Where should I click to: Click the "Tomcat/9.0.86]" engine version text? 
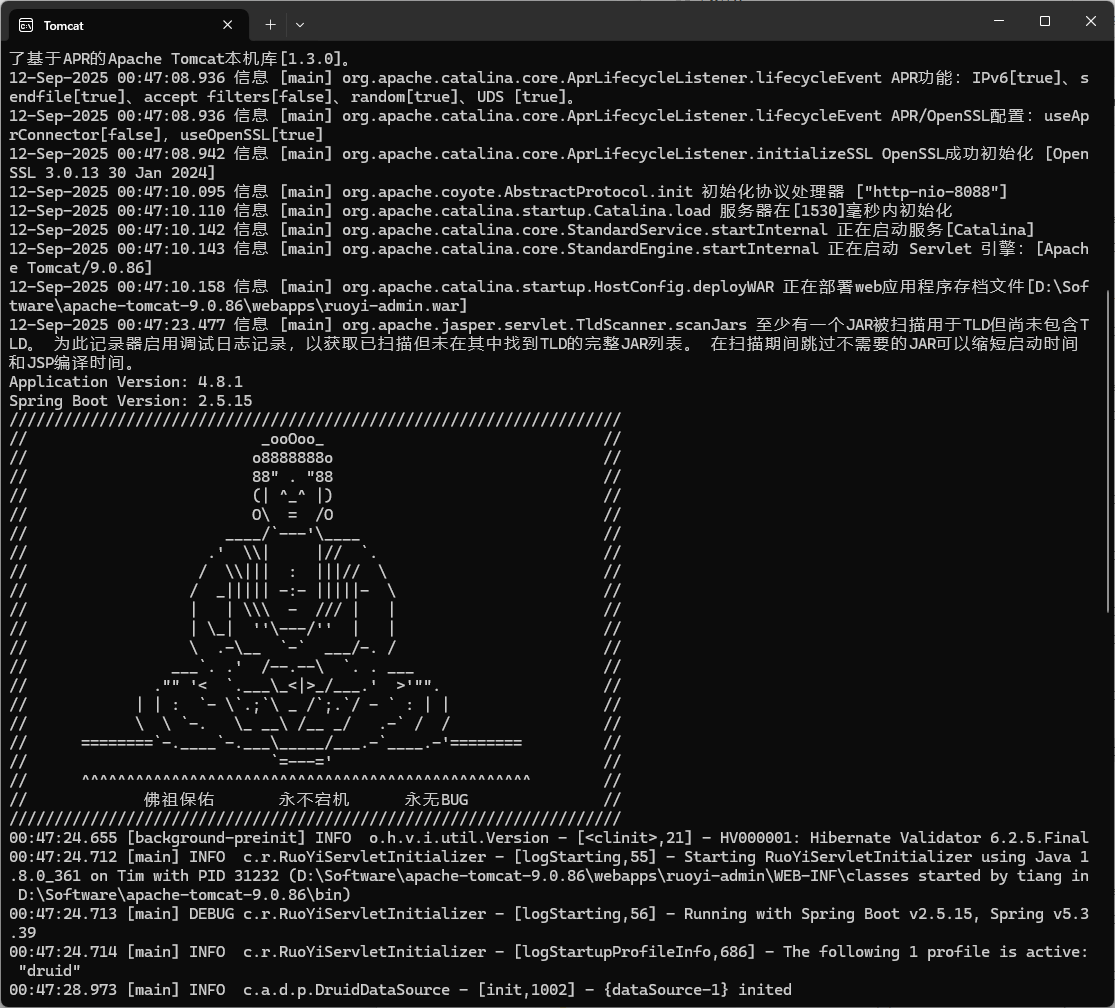[90, 268]
